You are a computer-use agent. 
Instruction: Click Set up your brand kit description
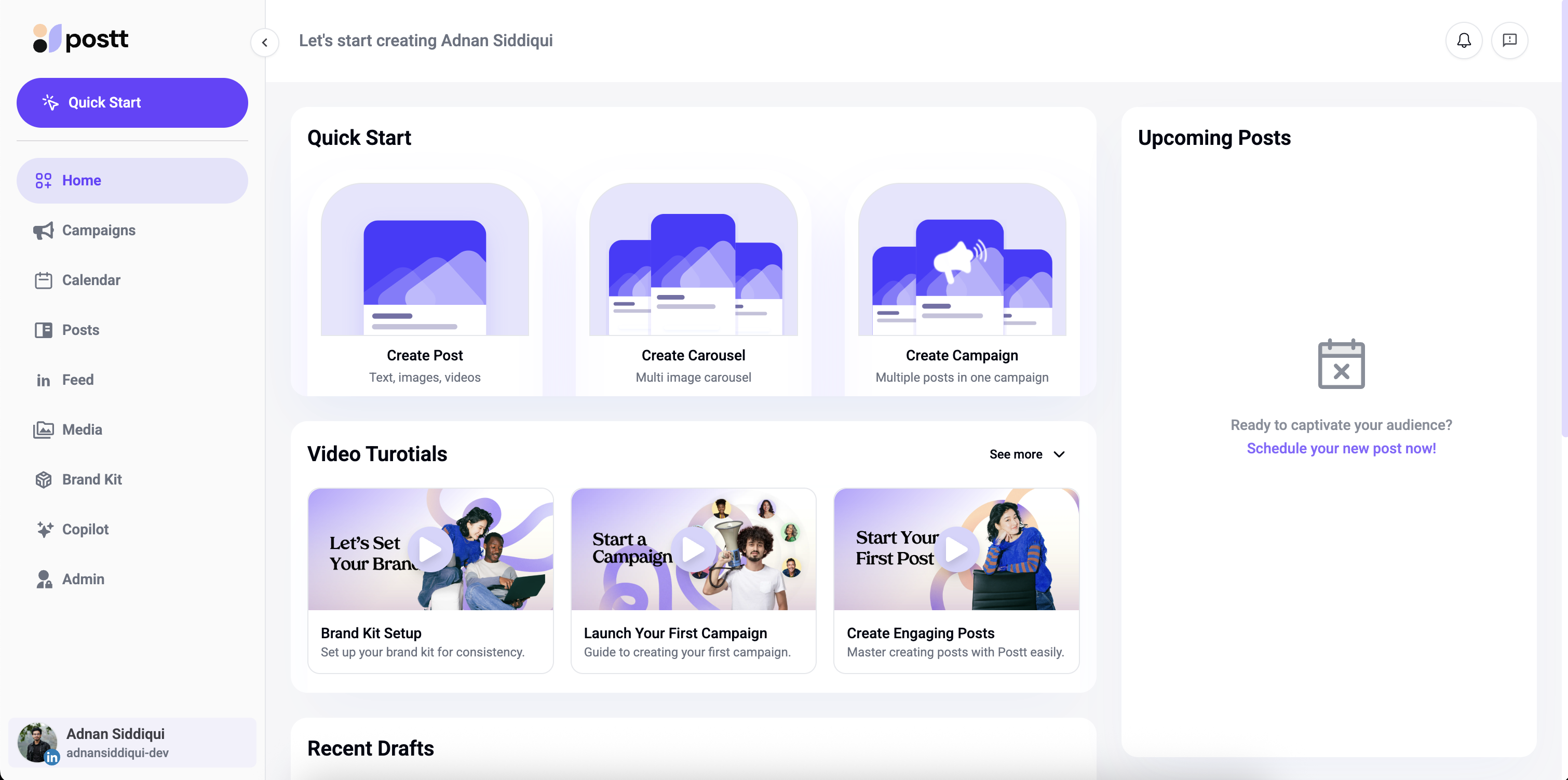coord(423,652)
